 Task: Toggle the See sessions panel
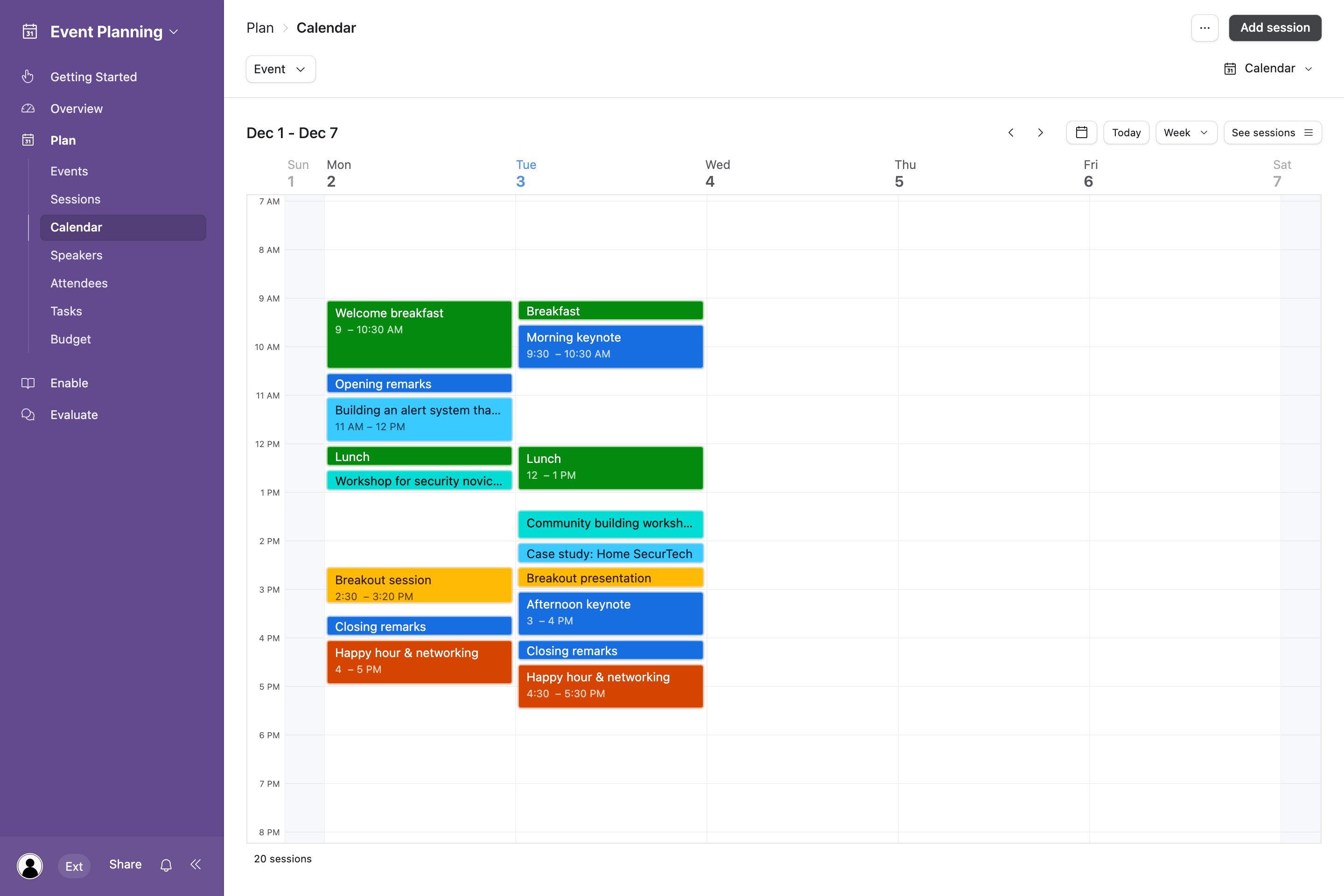[x=1272, y=133]
